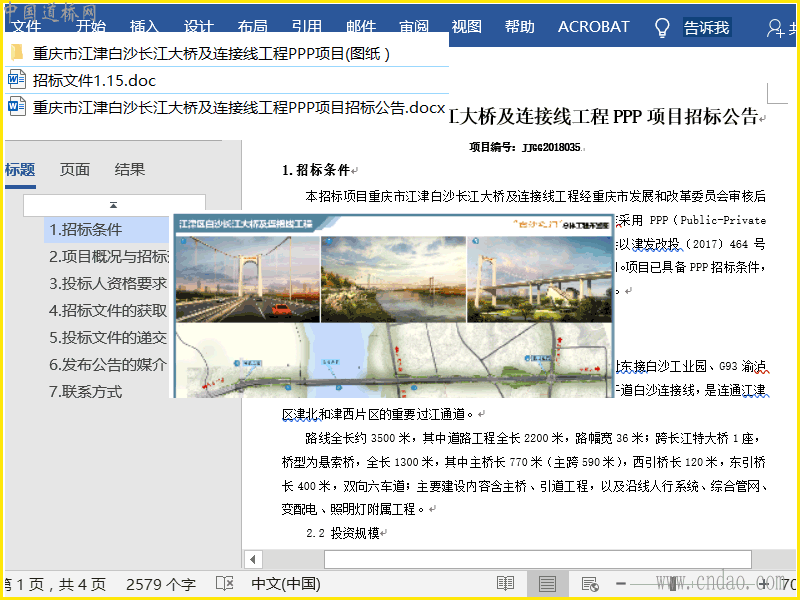The width and height of the screenshot is (800, 600).
Task: Switch to the 邮件 ribbon tab
Action: 361,27
